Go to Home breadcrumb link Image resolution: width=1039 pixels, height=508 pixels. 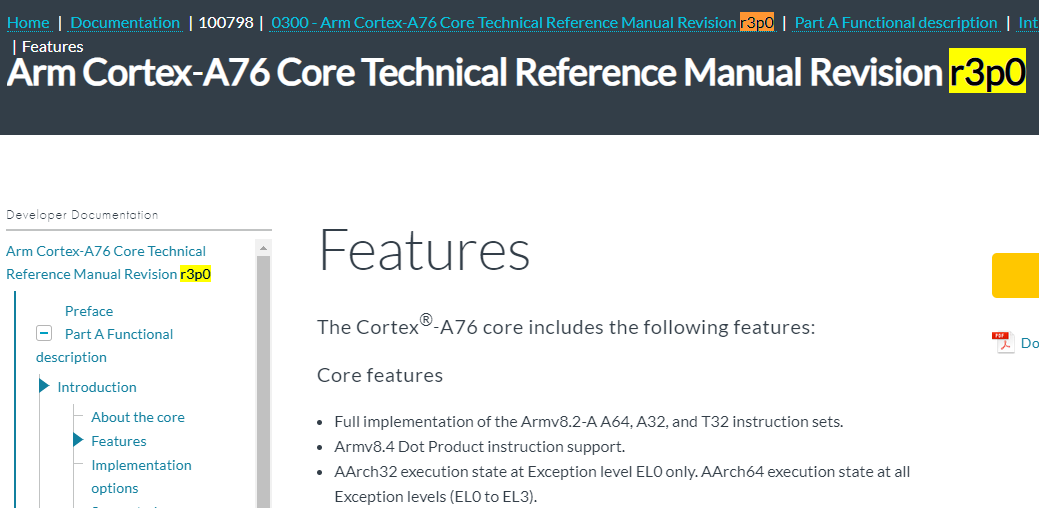point(28,23)
